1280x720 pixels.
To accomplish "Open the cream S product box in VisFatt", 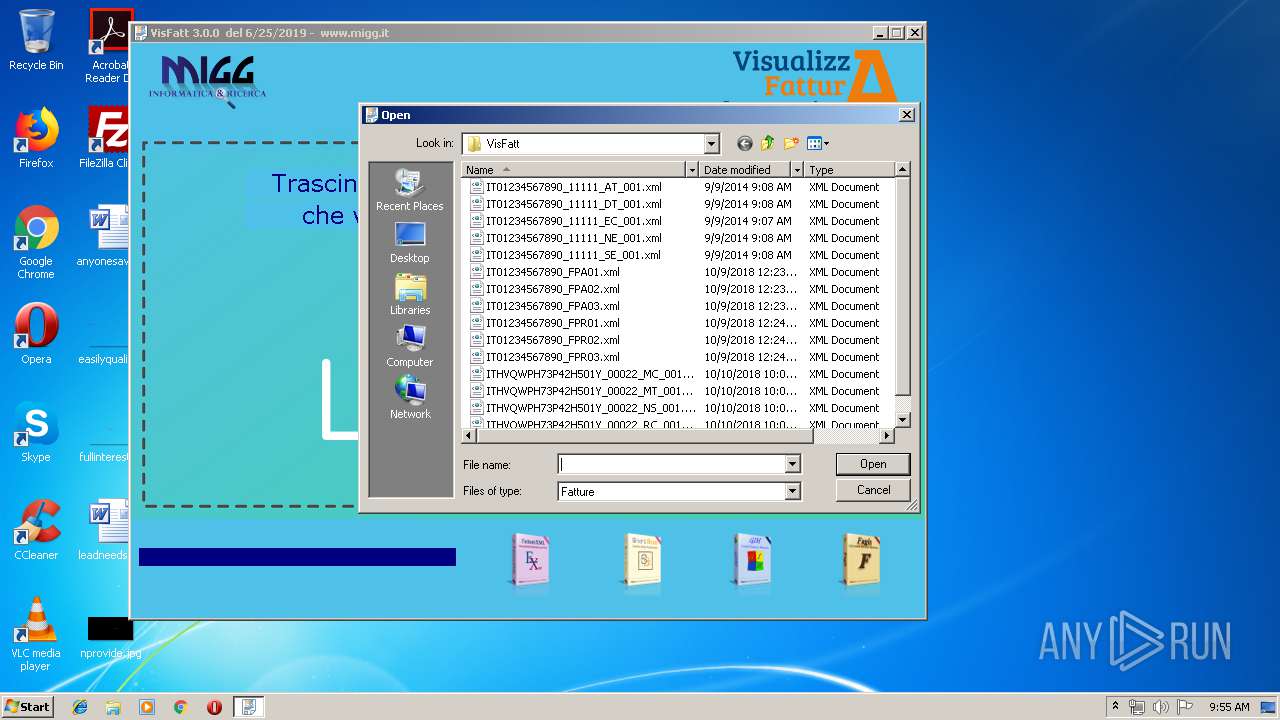I will point(643,559).
